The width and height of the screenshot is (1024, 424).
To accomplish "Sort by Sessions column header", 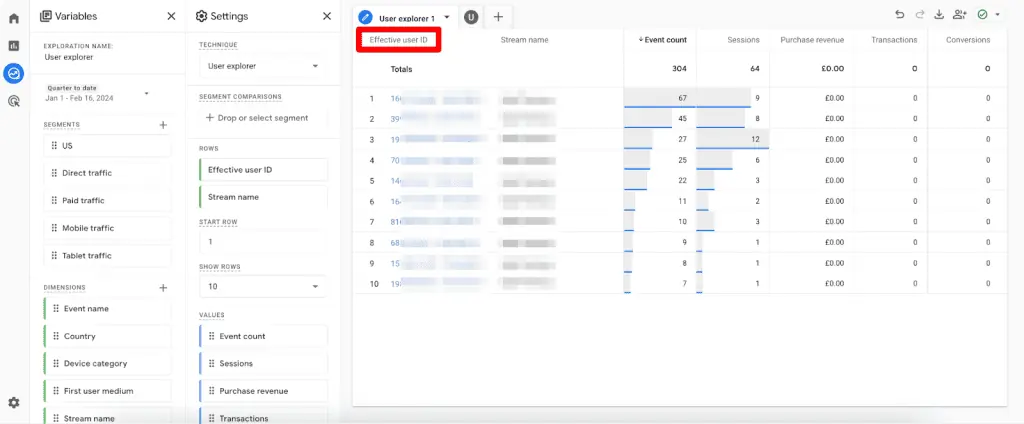I will click(x=743, y=40).
